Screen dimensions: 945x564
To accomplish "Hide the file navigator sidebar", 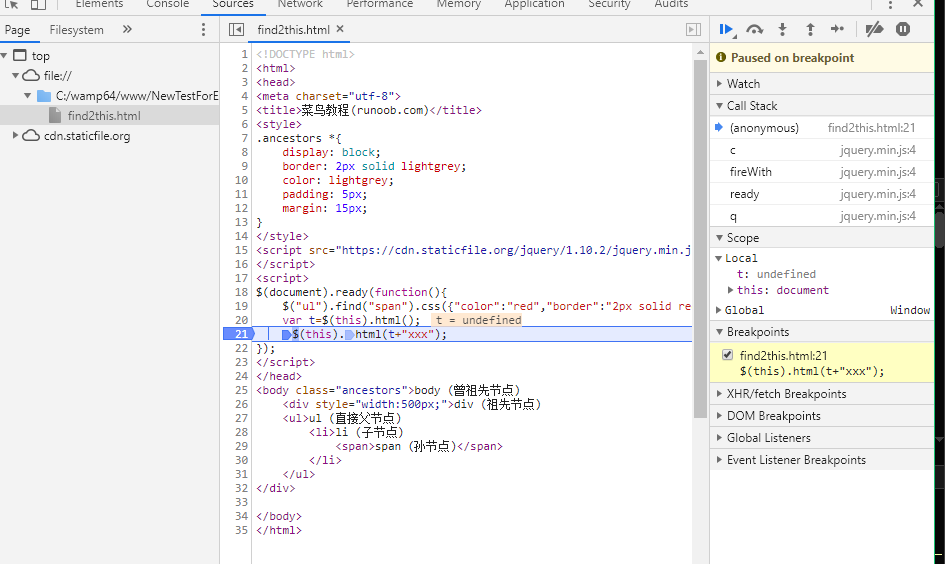I will tap(236, 30).
